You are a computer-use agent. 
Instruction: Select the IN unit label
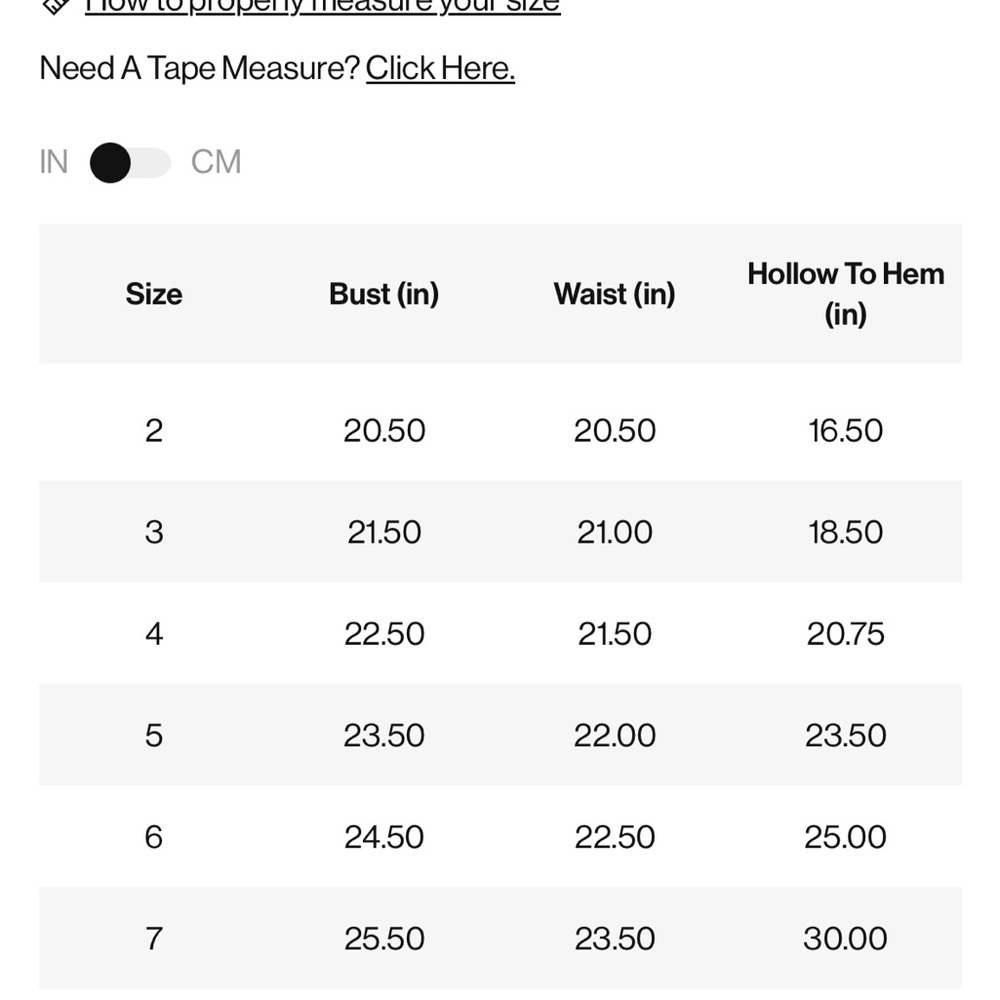tap(54, 162)
